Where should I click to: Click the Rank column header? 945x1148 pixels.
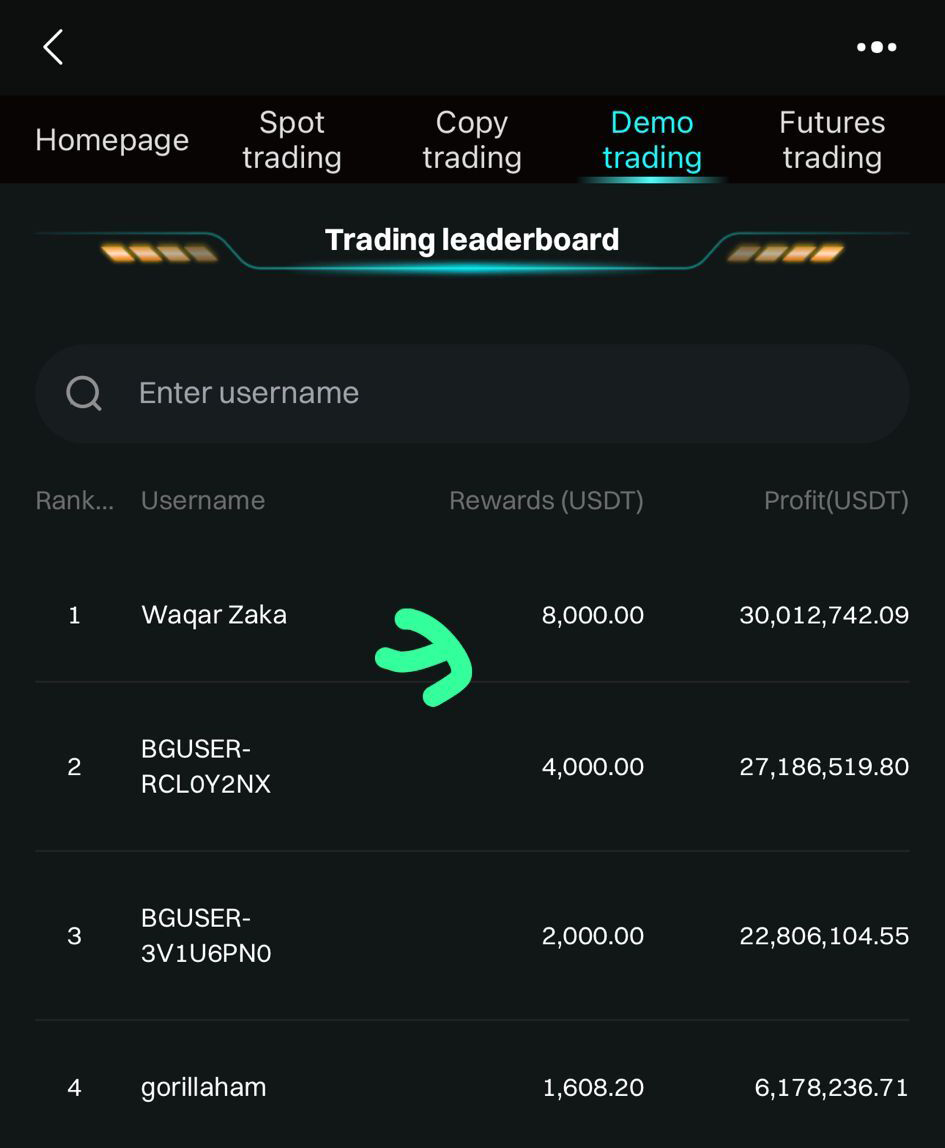(74, 501)
